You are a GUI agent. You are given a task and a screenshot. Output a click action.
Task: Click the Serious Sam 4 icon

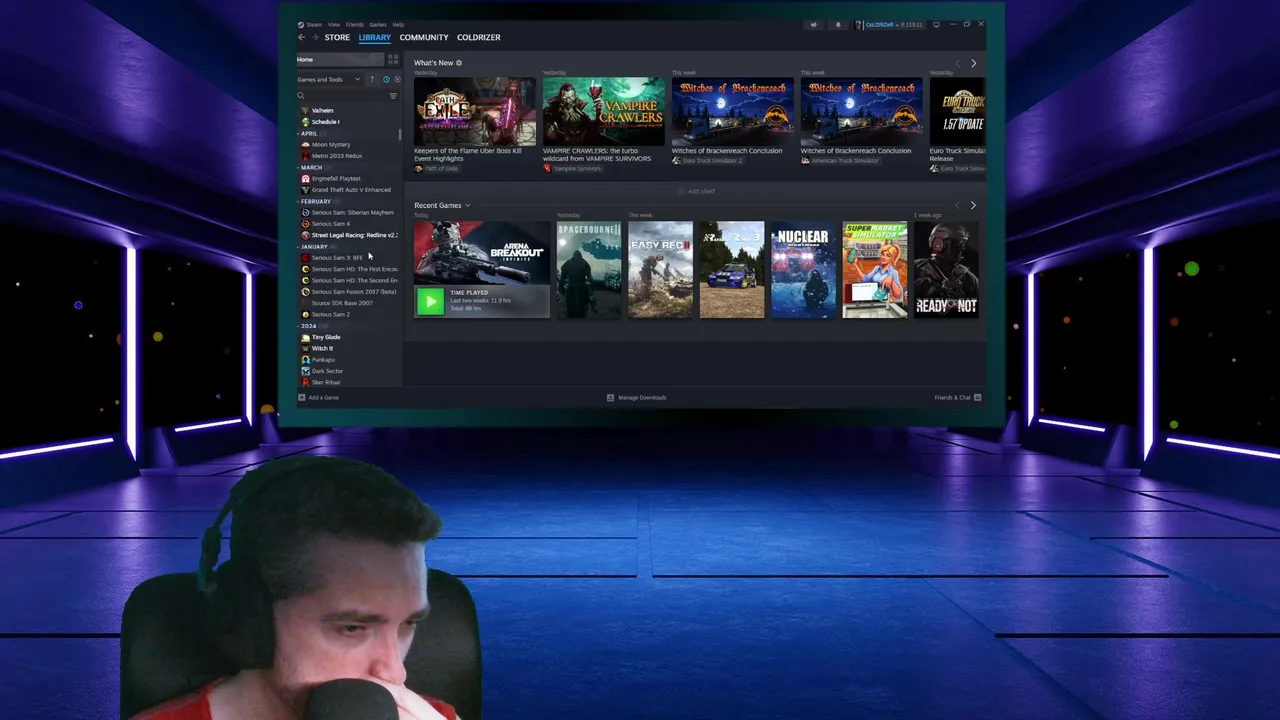coord(306,224)
